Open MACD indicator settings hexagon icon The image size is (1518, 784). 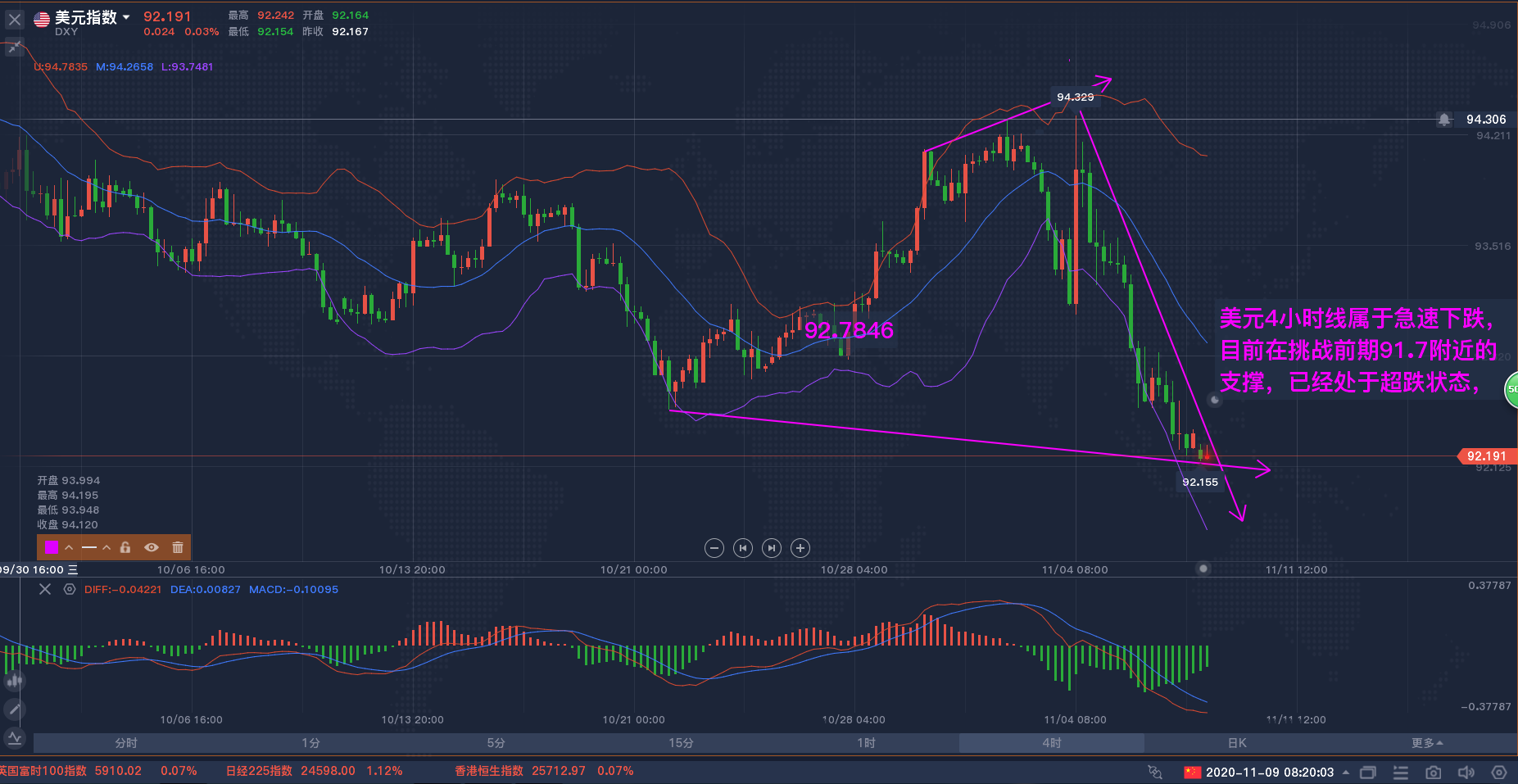point(70,589)
